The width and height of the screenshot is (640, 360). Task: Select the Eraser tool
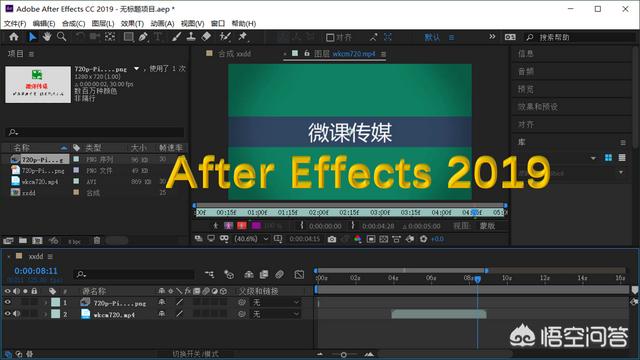point(207,37)
